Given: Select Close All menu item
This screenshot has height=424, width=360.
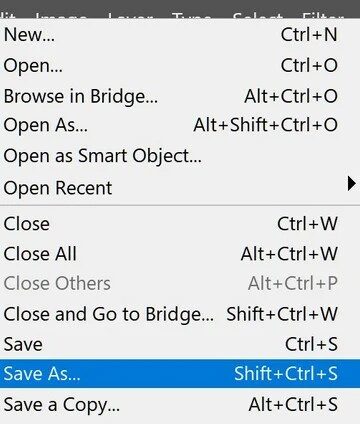Looking at the screenshot, I should click(x=180, y=254).
